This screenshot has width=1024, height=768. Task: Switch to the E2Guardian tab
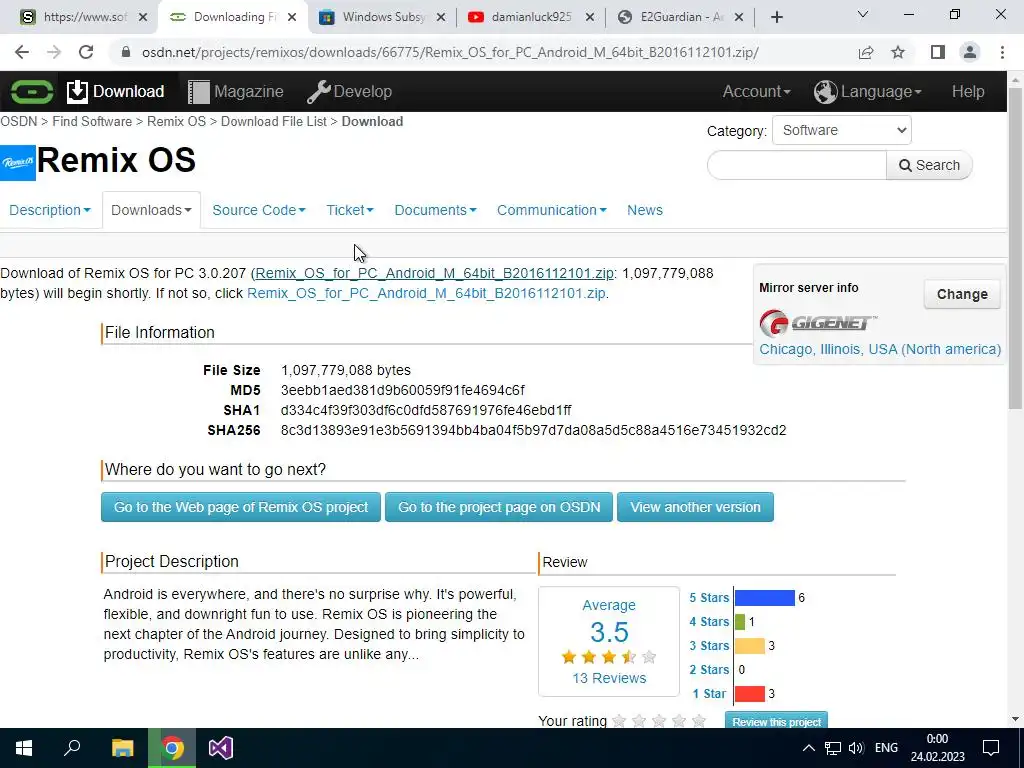(681, 18)
